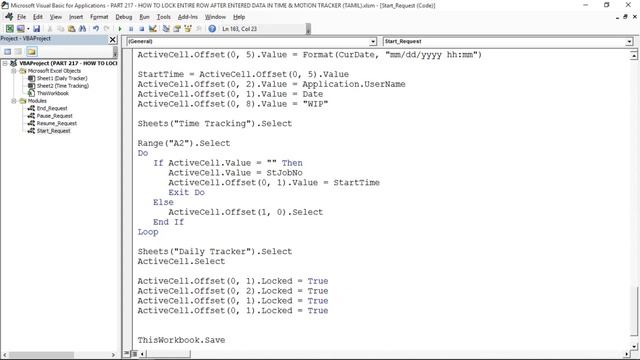Screen dimensions: 640x360
Task: Open the View menu
Action: pos(56,17)
